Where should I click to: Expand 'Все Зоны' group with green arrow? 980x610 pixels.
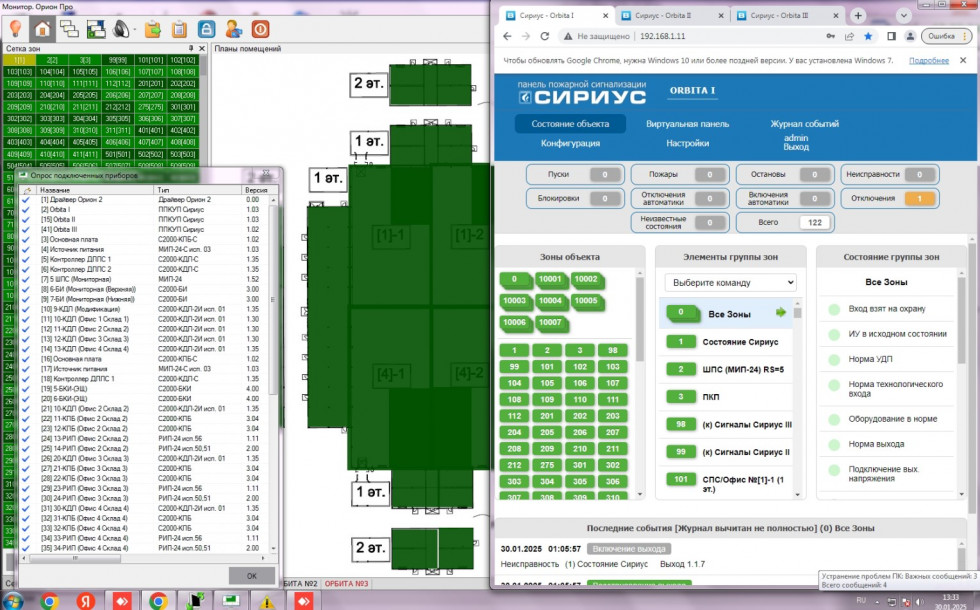(781, 313)
